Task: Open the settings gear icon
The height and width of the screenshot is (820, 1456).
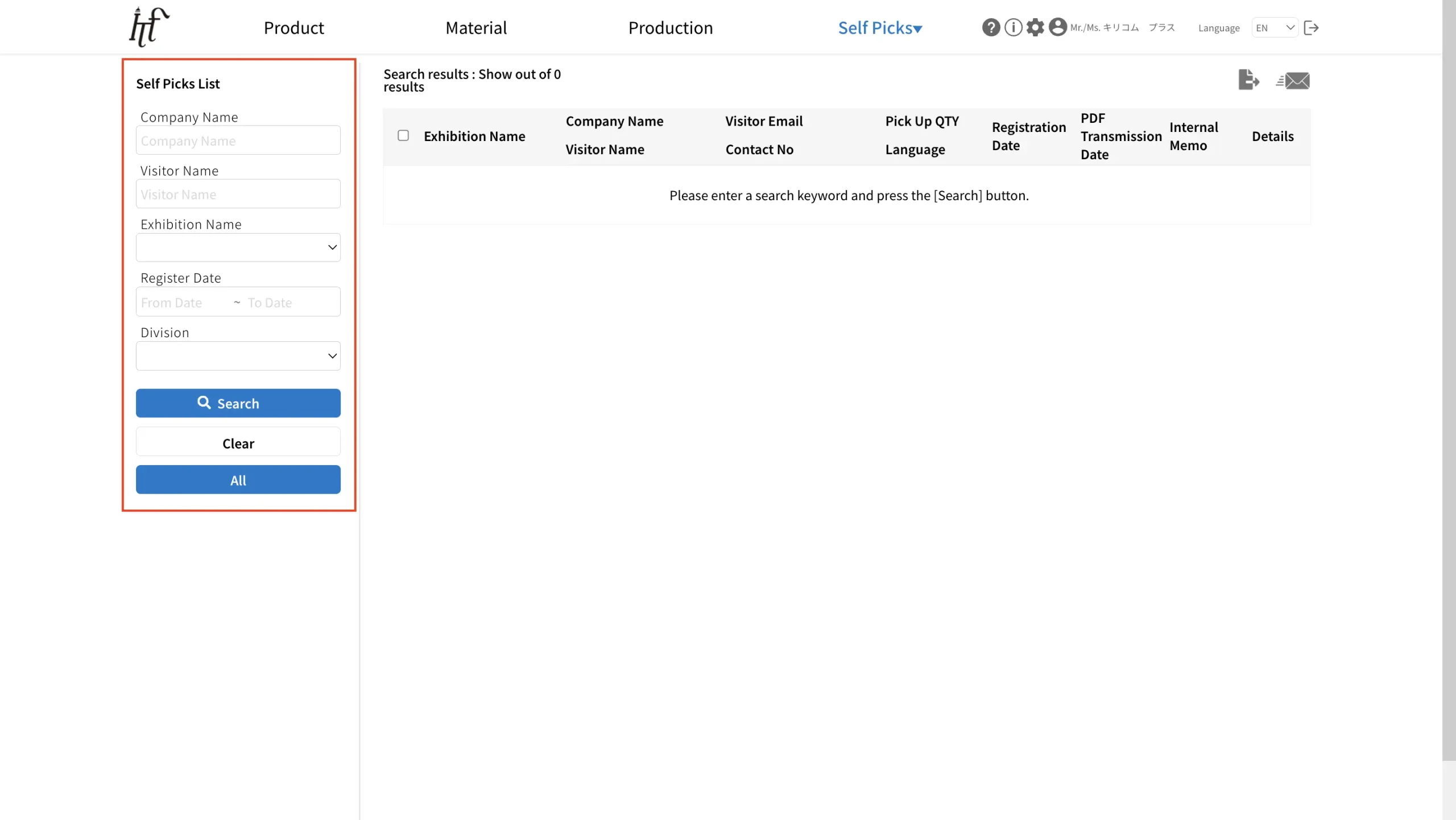Action: (x=1035, y=27)
